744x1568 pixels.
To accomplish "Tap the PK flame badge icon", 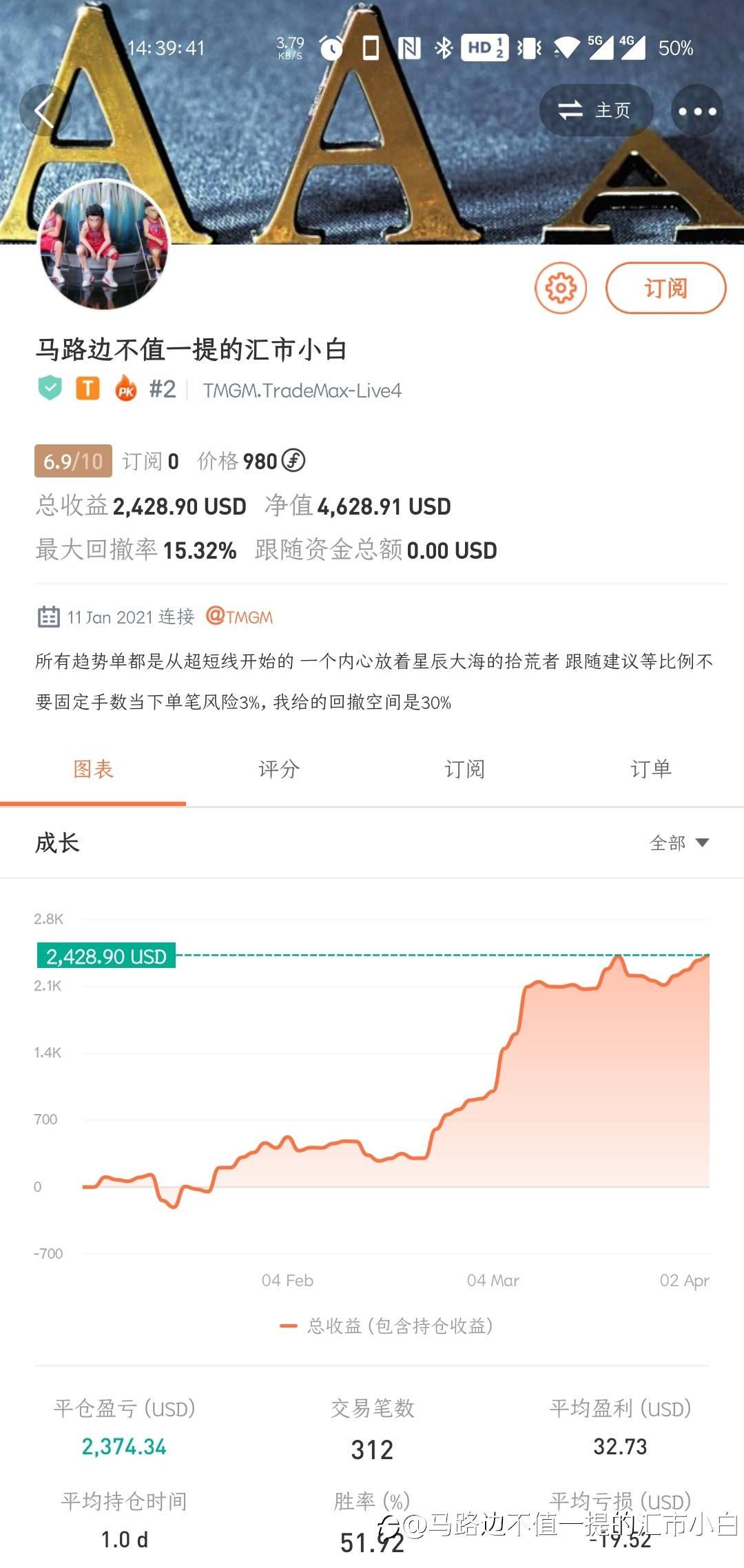I will pyautogui.click(x=126, y=389).
